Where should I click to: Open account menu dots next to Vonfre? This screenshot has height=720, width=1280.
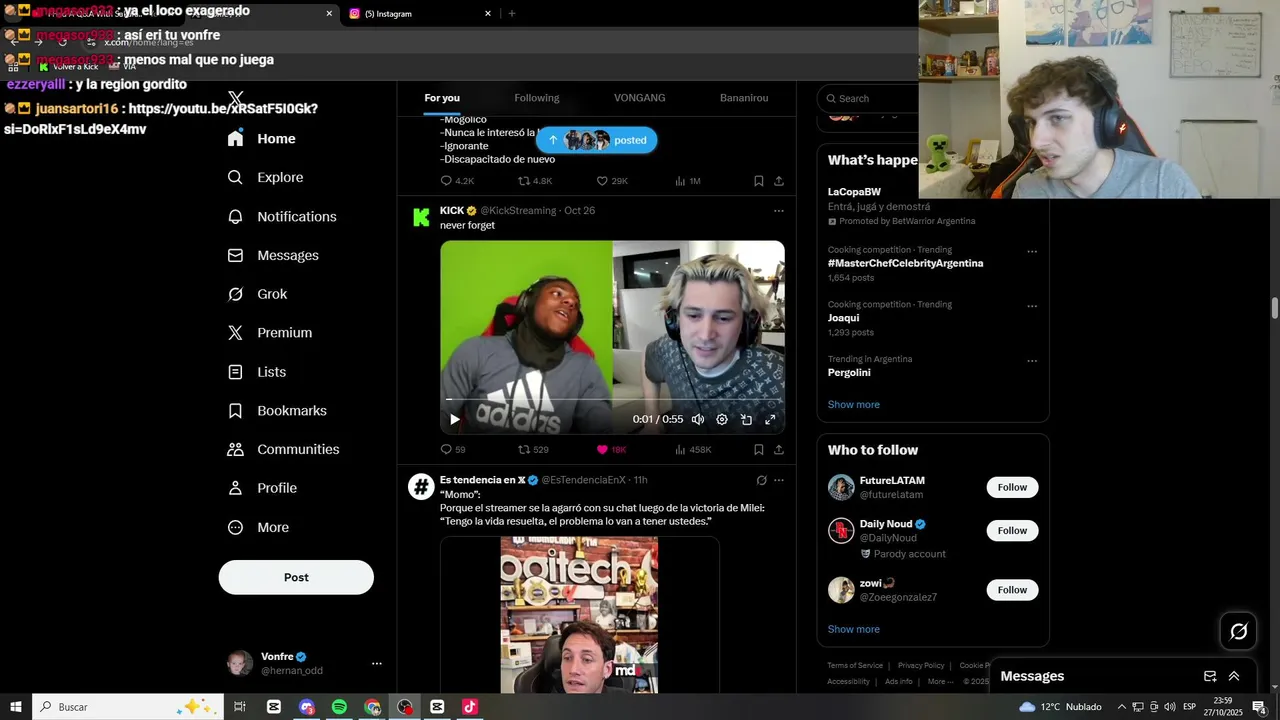coord(377,663)
